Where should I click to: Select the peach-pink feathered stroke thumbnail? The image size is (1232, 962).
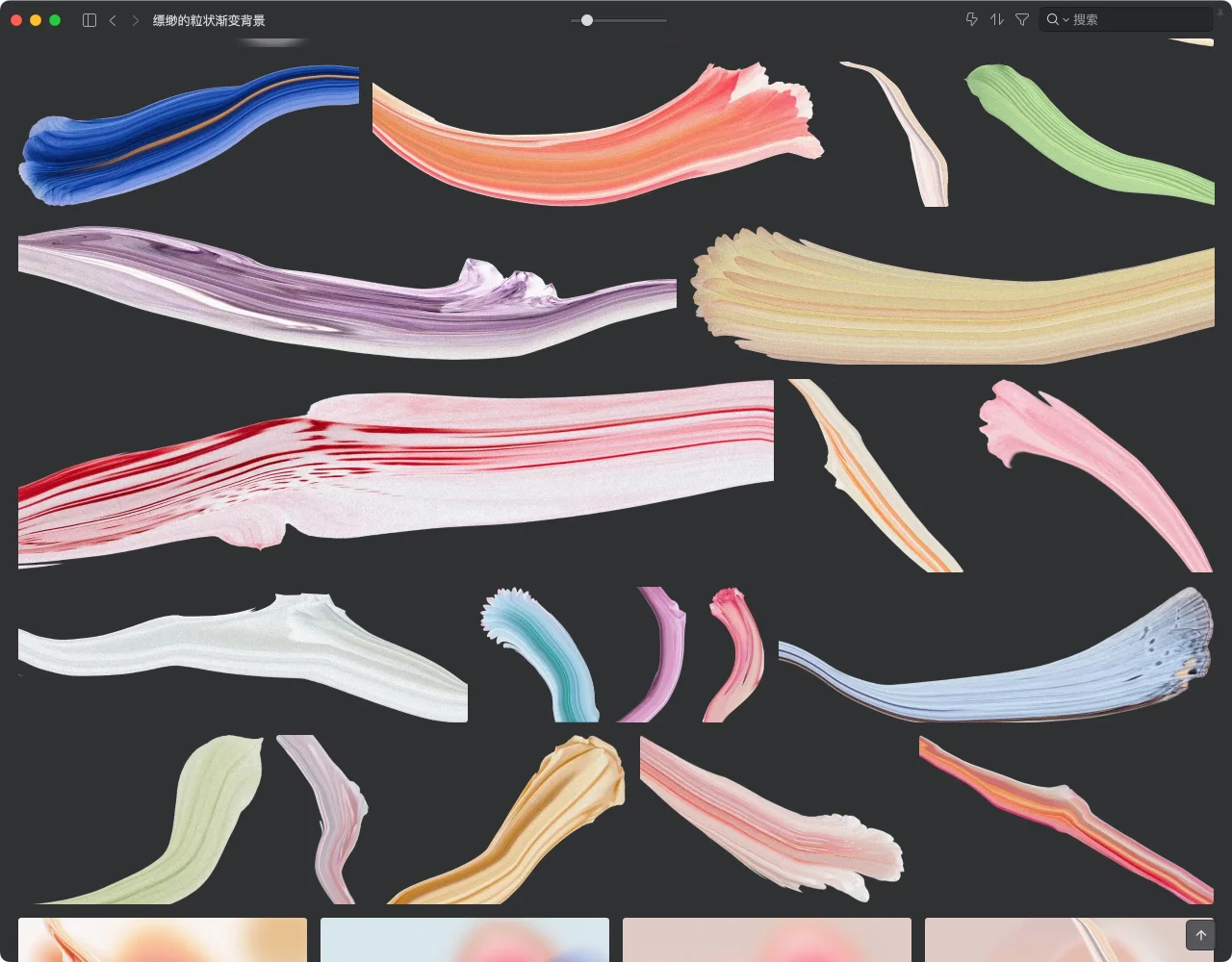click(x=772, y=820)
